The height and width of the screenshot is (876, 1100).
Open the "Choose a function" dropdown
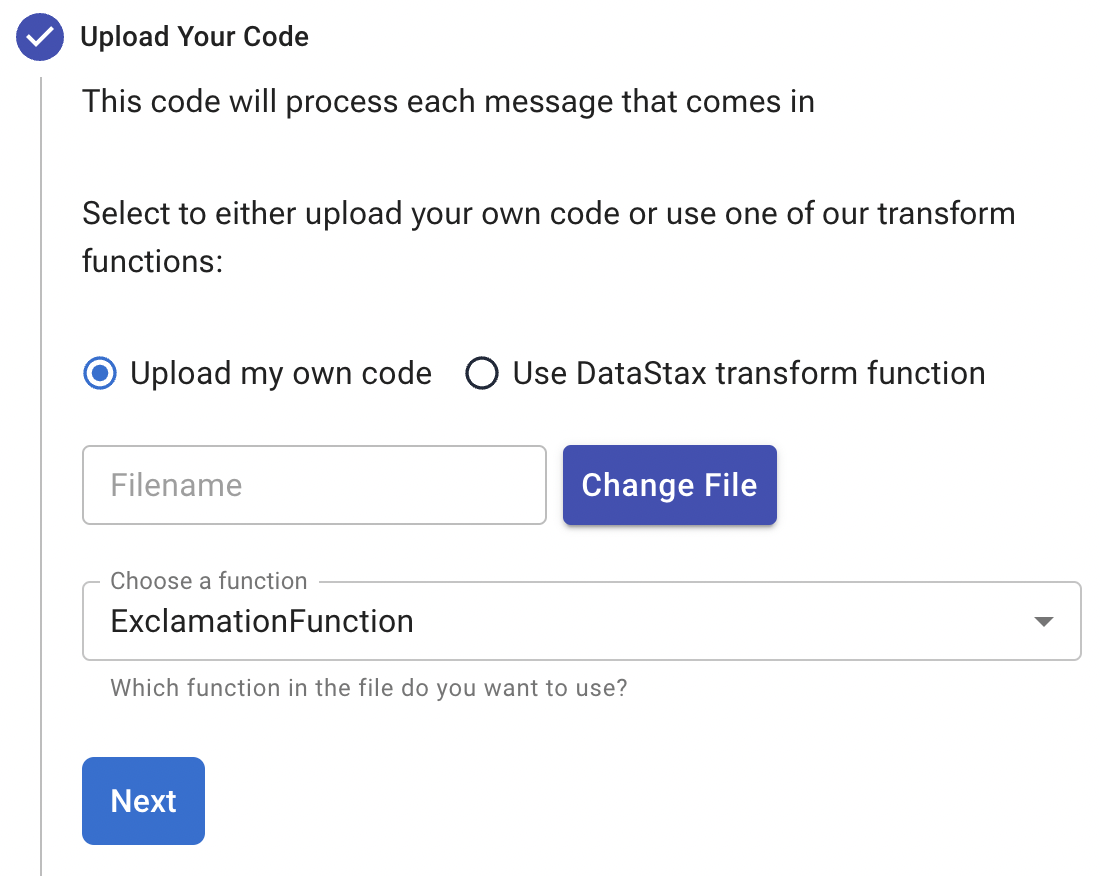580,622
